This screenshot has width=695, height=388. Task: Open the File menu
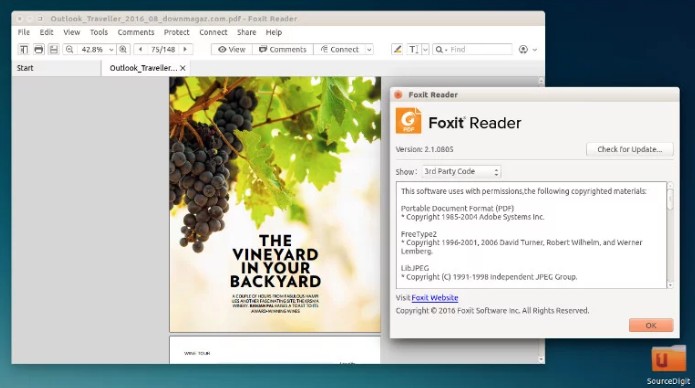coord(24,32)
